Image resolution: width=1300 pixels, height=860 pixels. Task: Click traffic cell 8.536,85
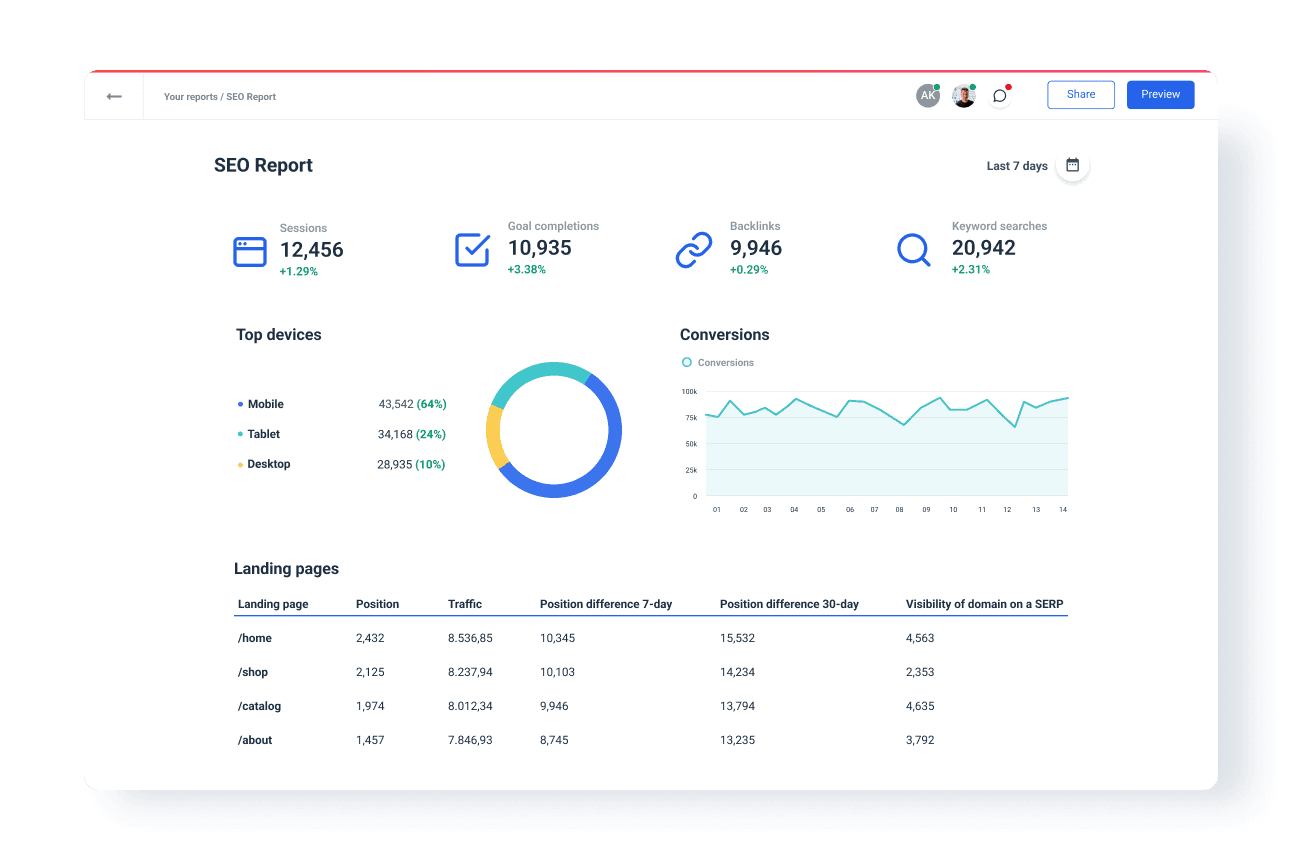(470, 638)
